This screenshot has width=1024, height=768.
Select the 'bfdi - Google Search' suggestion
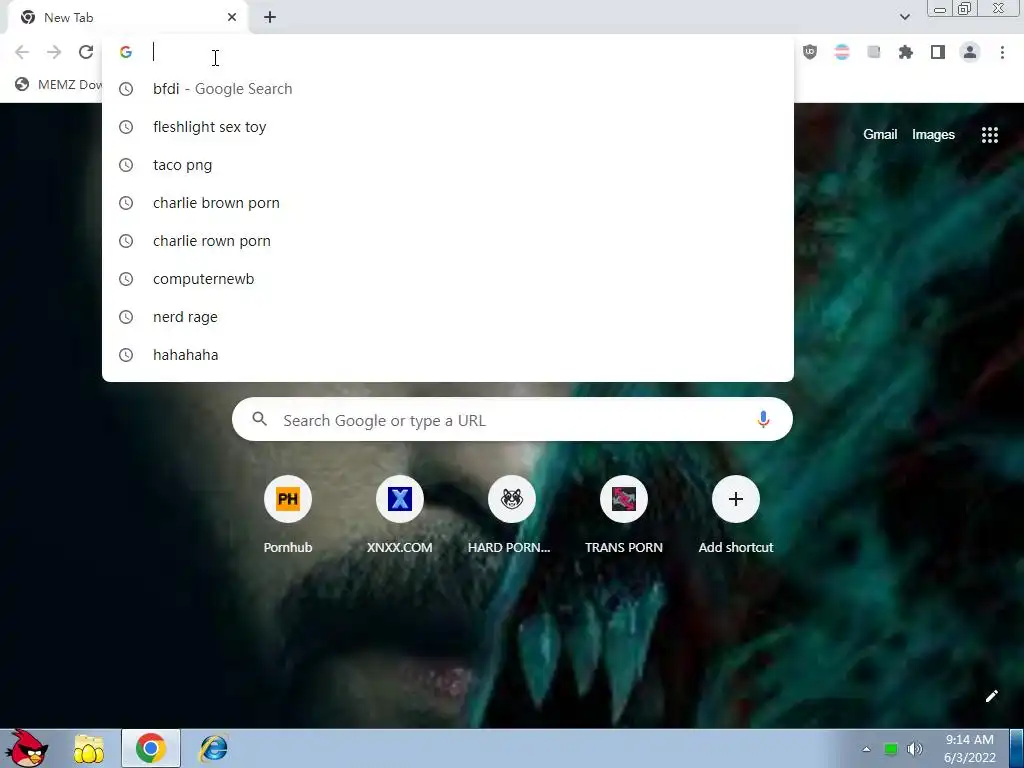coord(448,89)
